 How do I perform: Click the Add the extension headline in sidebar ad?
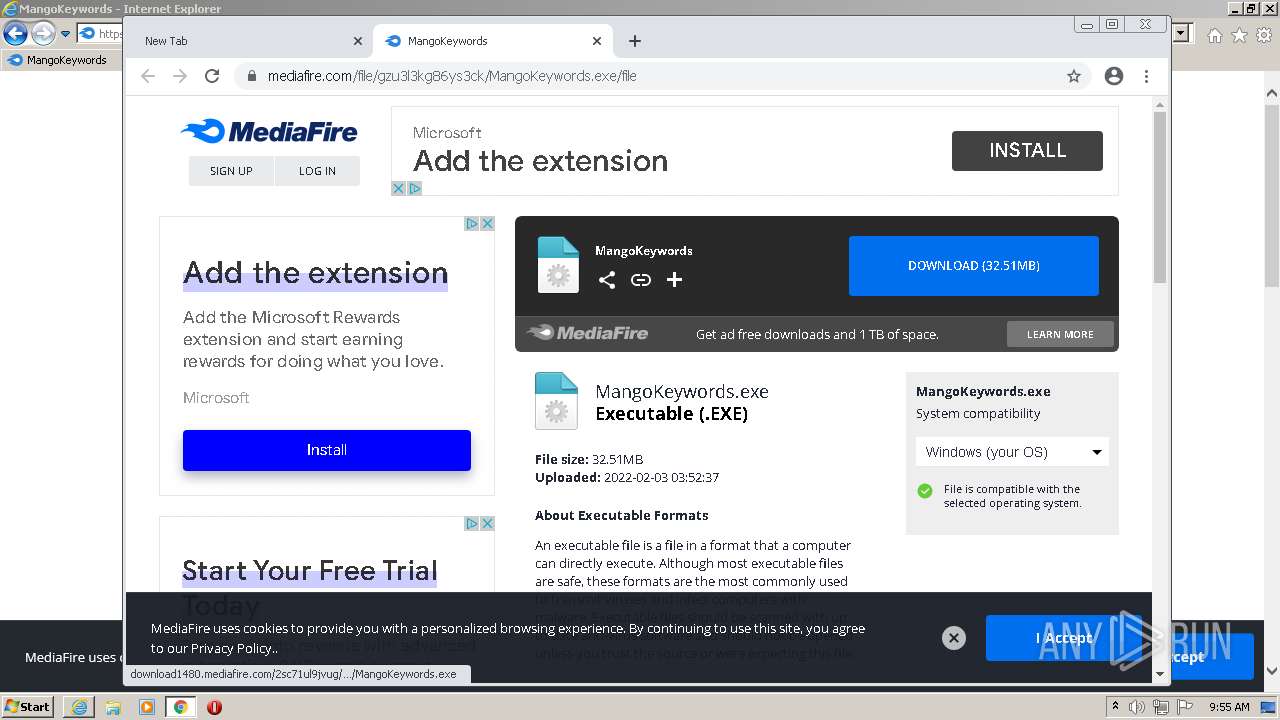[315, 273]
